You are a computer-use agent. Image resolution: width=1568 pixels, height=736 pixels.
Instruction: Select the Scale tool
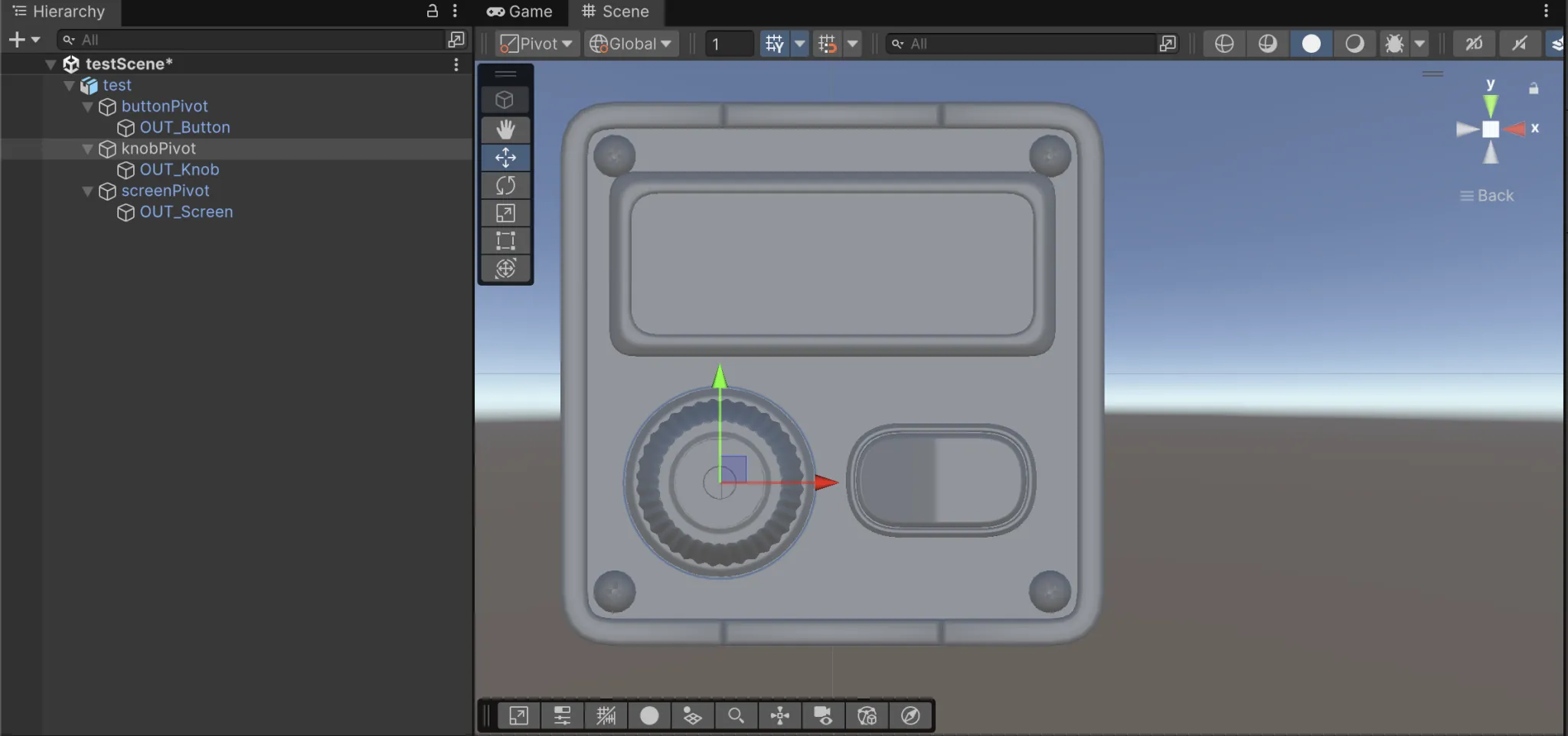point(505,213)
